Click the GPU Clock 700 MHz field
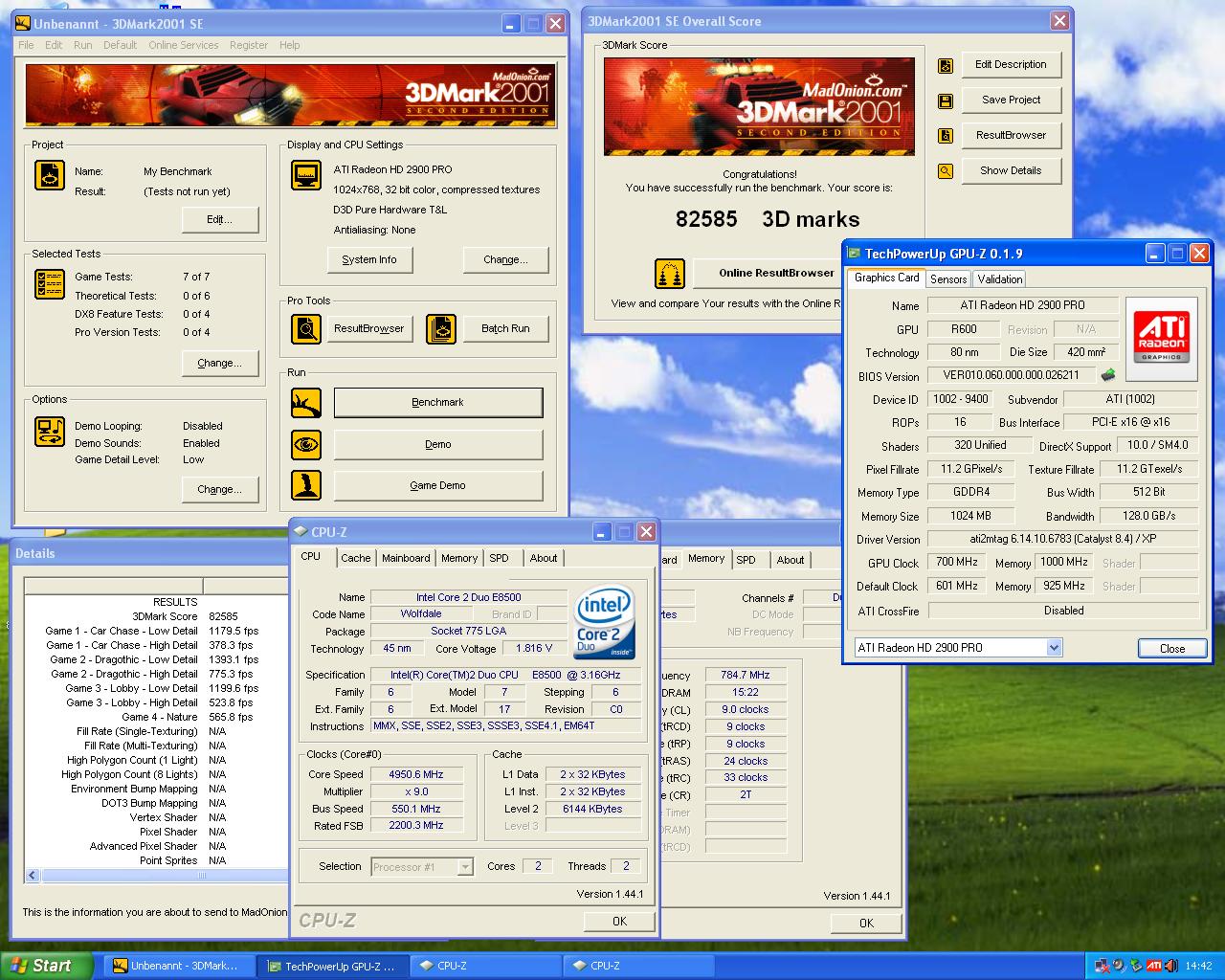Screen dimensions: 1225x980 [x=957, y=563]
